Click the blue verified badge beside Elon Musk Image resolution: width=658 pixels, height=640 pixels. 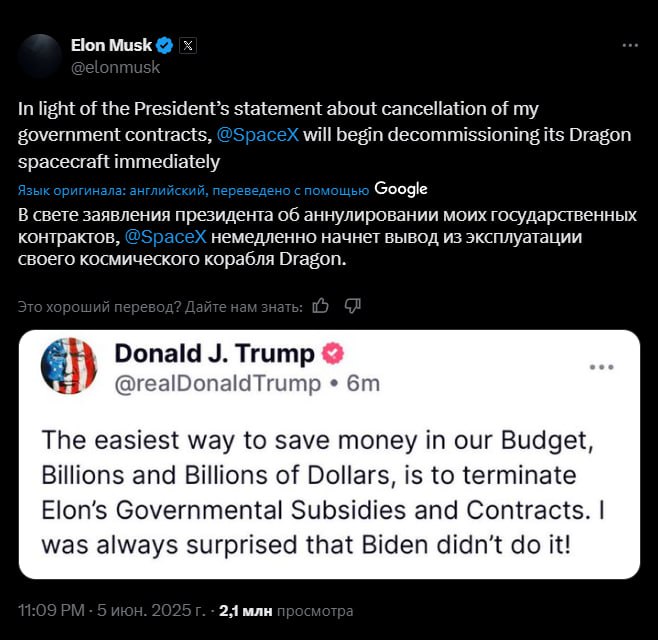(165, 45)
